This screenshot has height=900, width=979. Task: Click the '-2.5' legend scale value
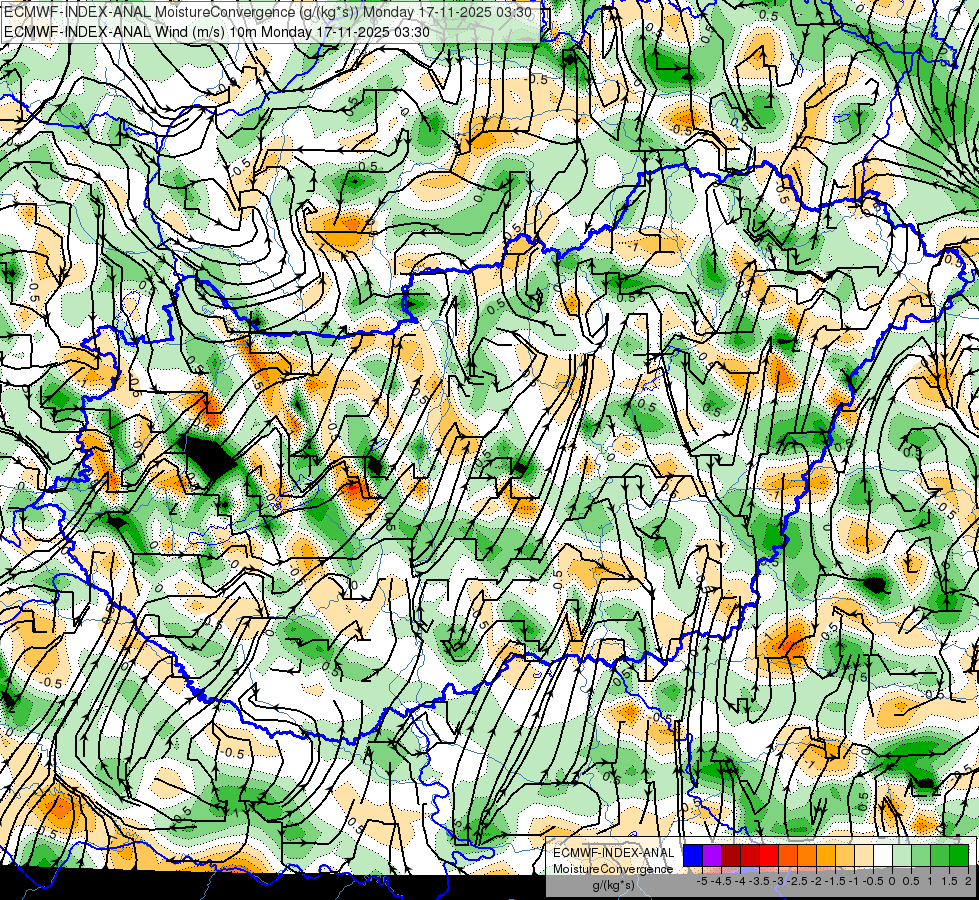pos(797,881)
